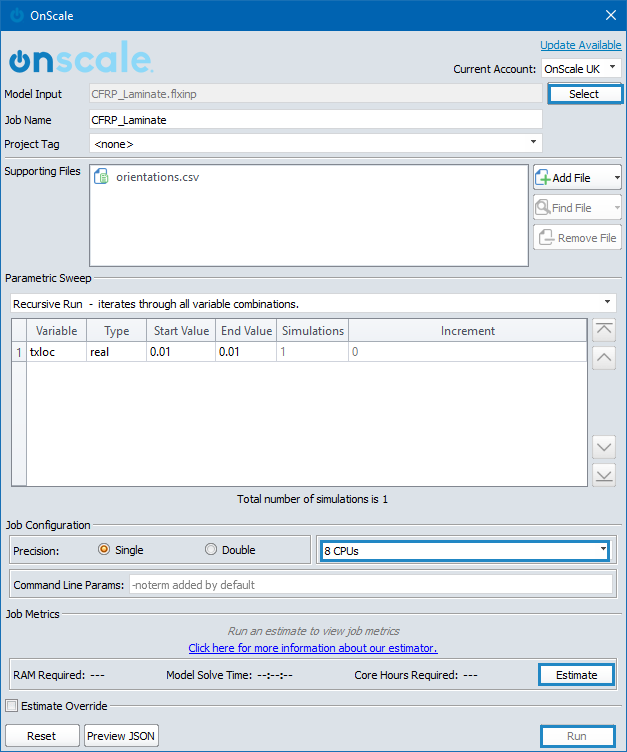Click the Increment column header
The height and width of the screenshot is (752, 627).
coord(468,330)
